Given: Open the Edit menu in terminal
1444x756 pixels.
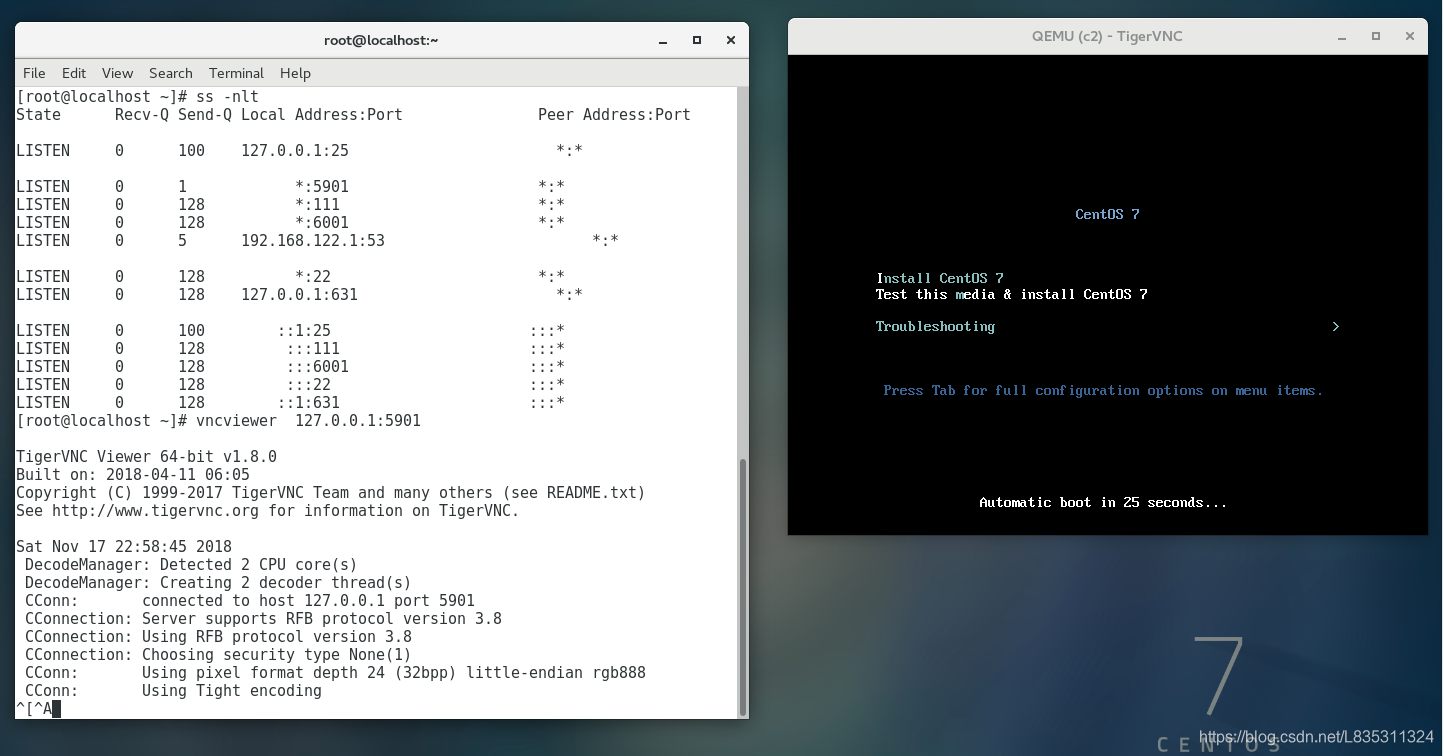Looking at the screenshot, I should (x=74, y=73).
